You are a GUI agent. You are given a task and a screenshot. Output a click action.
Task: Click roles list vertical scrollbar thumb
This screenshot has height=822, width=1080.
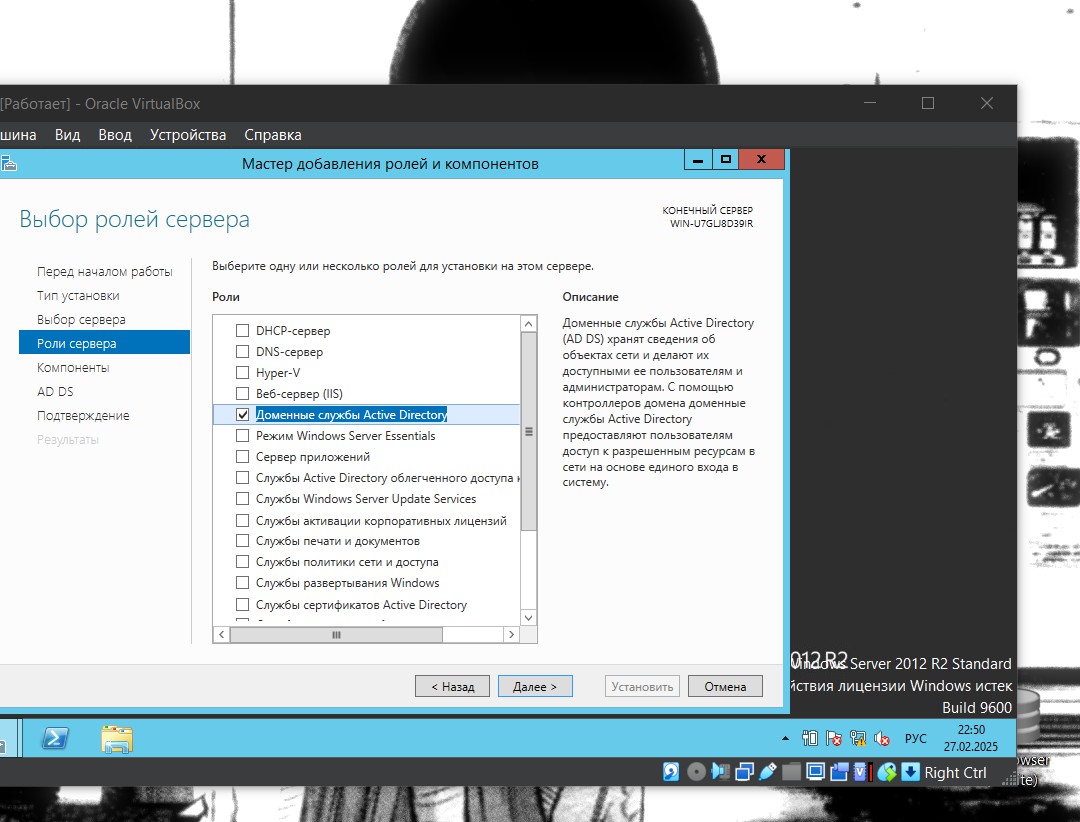coord(528,432)
